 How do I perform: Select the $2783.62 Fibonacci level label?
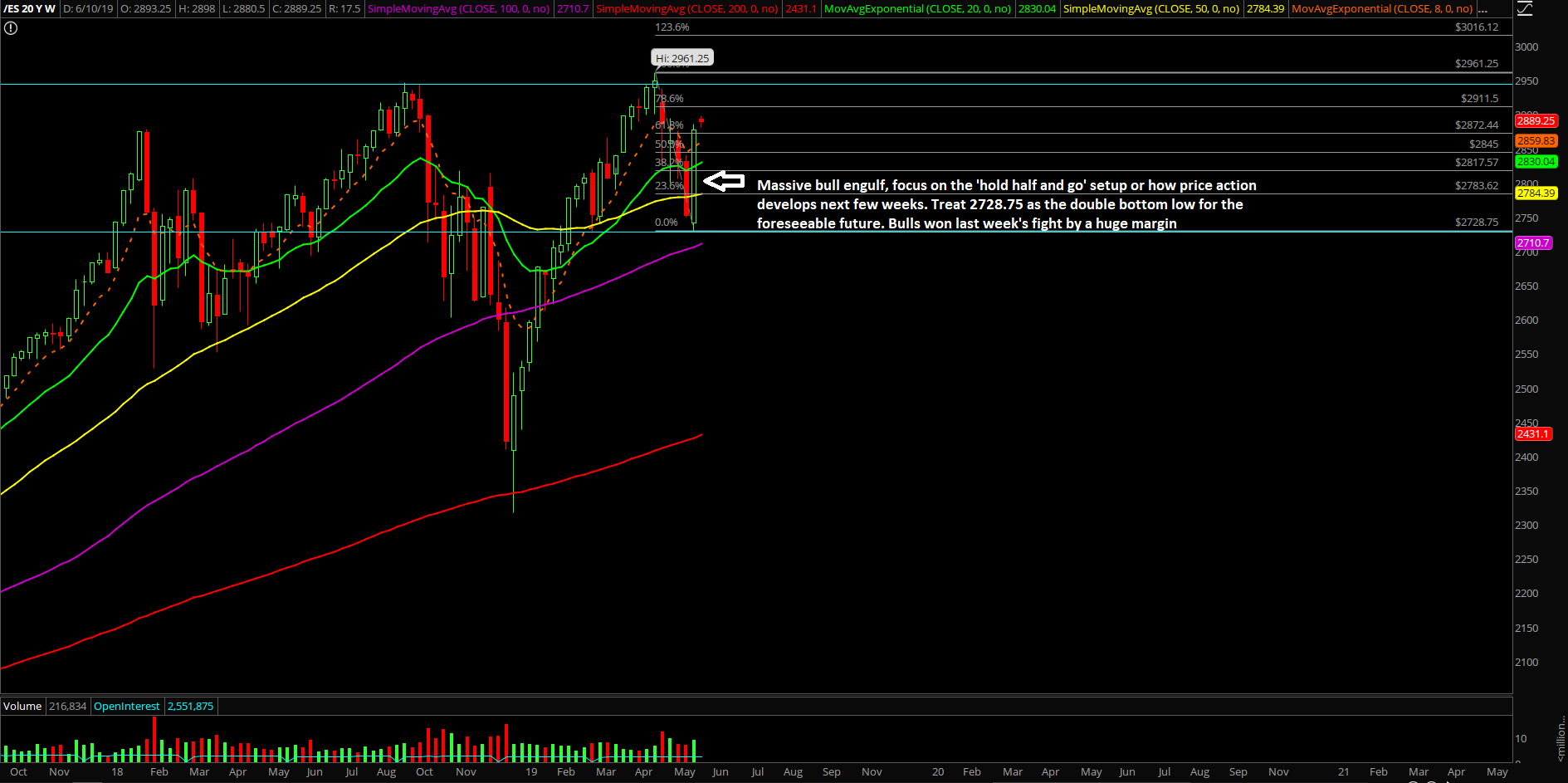1477,186
